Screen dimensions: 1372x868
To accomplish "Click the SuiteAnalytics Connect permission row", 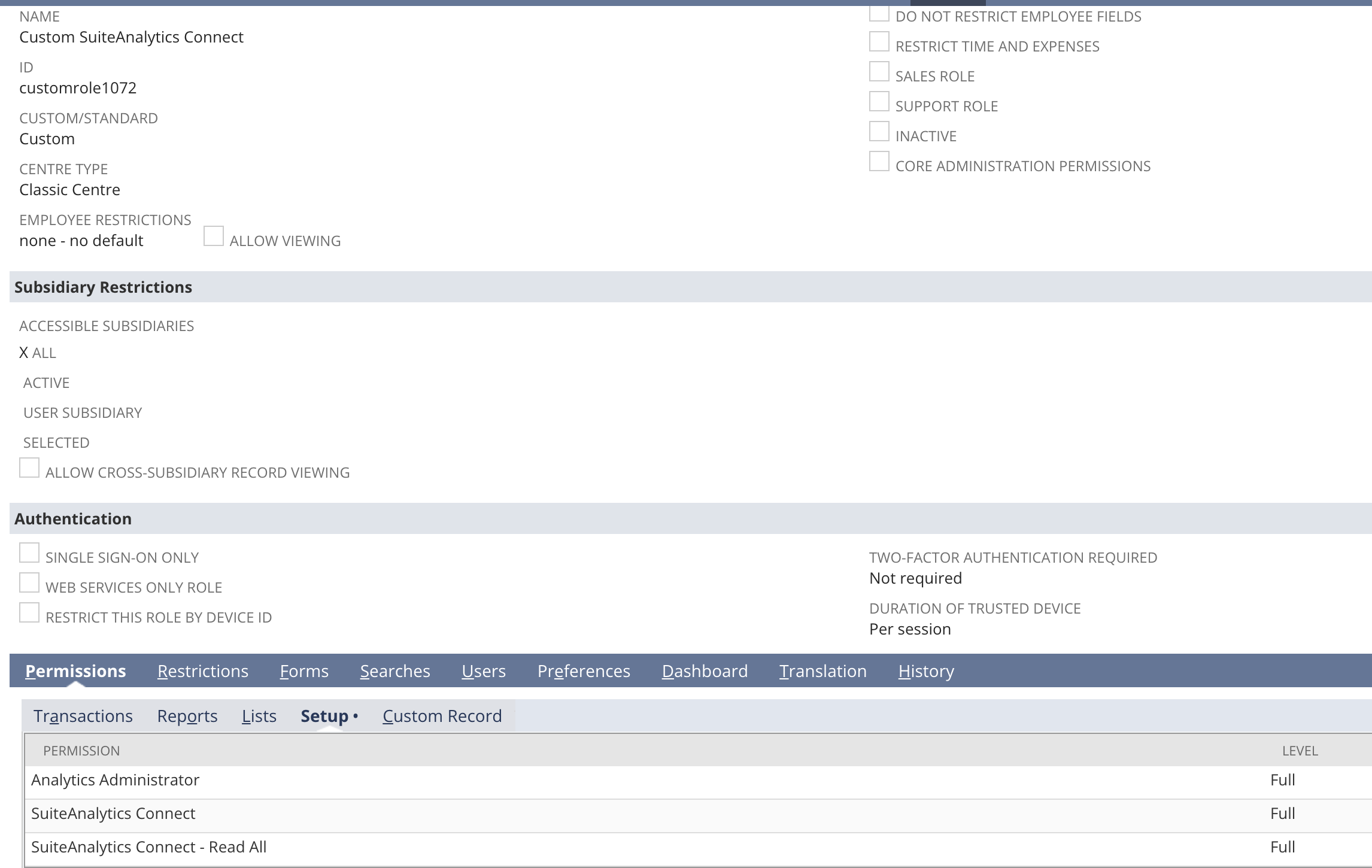I will pos(698,815).
